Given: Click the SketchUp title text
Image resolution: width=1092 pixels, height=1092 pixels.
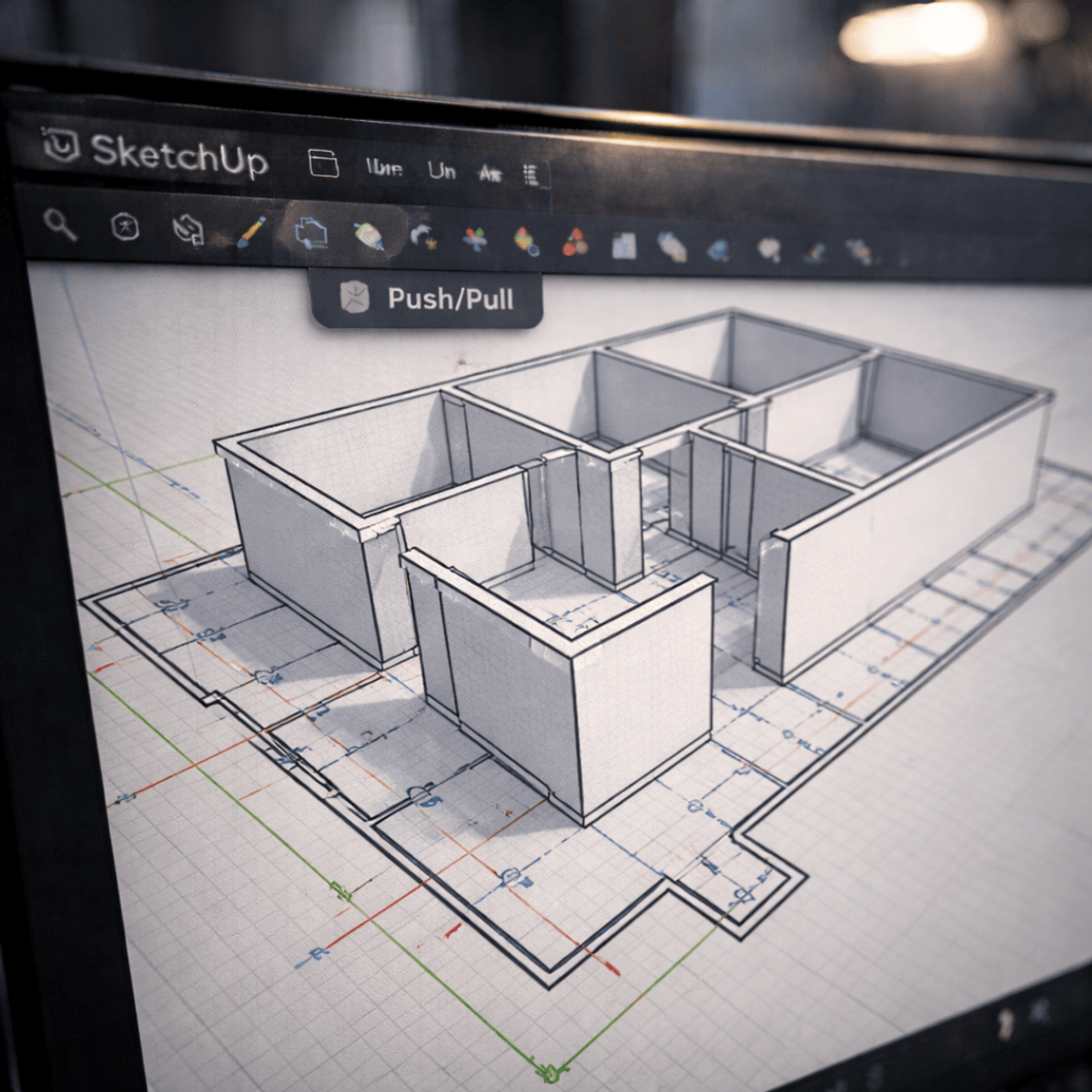Looking at the screenshot, I should point(180,155).
